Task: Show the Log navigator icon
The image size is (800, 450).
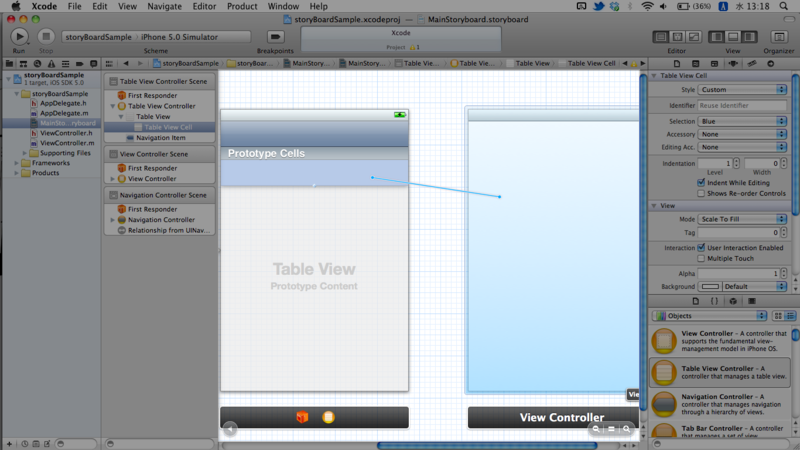Action: pos(93,64)
